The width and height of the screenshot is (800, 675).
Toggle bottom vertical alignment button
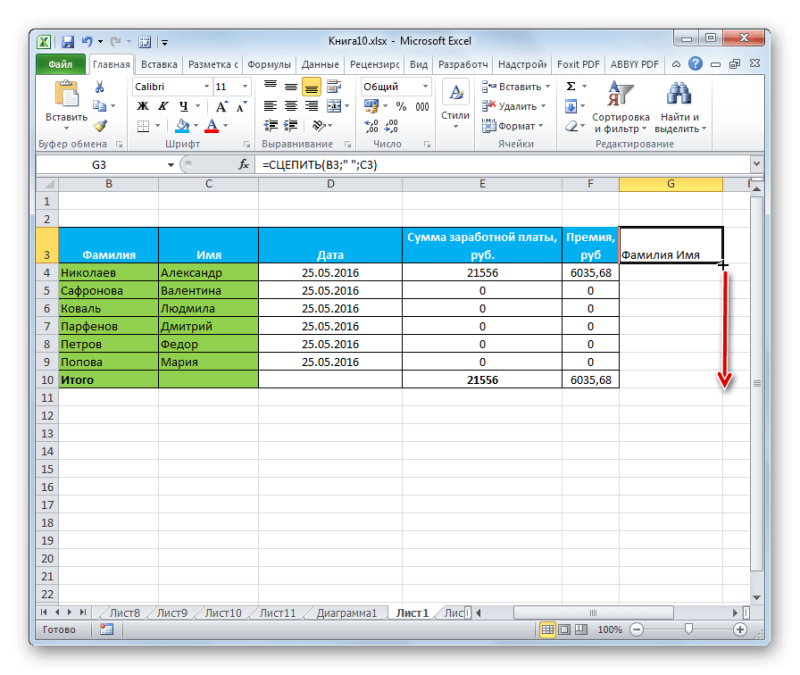311,87
